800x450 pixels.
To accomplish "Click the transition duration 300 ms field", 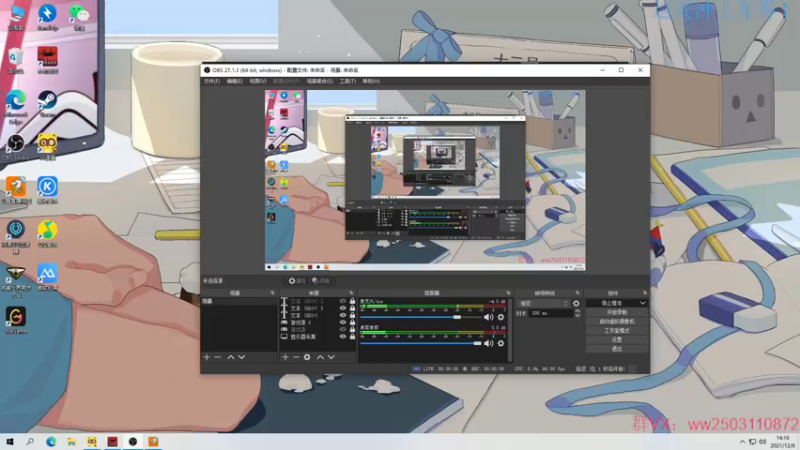I will (x=551, y=313).
